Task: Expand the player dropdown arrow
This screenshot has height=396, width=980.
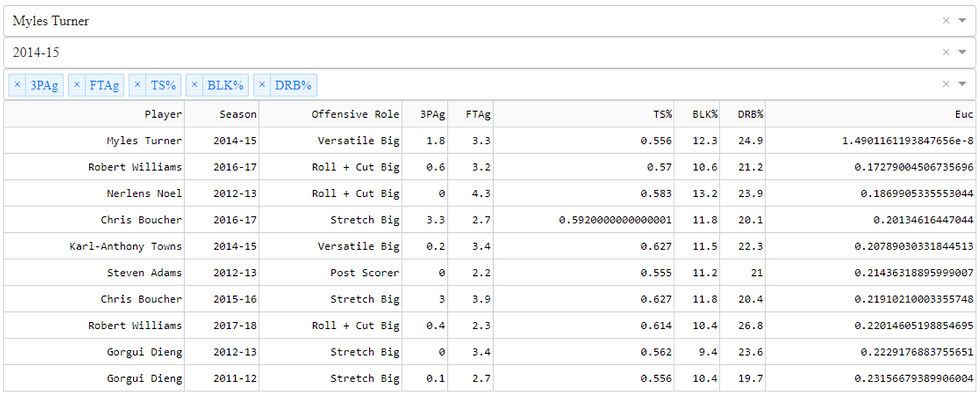Action: point(962,21)
